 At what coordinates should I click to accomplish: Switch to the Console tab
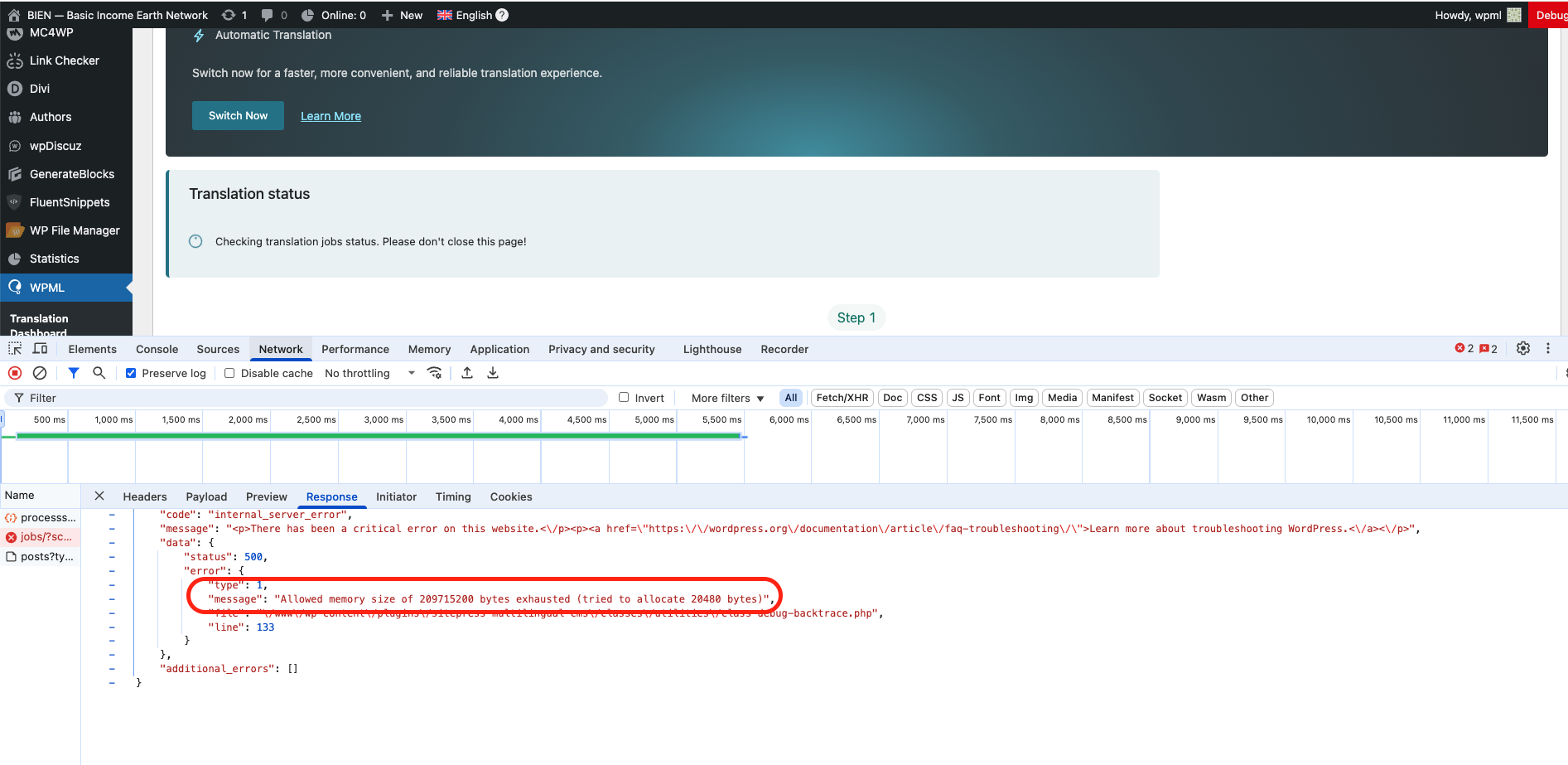[157, 349]
